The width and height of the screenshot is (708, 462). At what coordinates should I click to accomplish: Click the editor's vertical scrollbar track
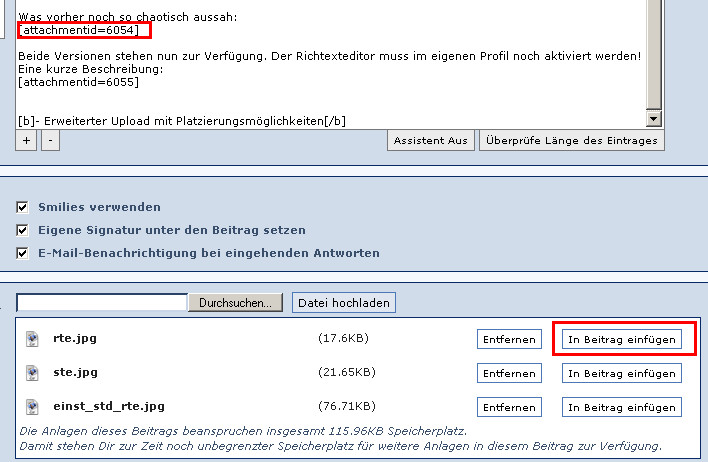pyautogui.click(x=654, y=54)
